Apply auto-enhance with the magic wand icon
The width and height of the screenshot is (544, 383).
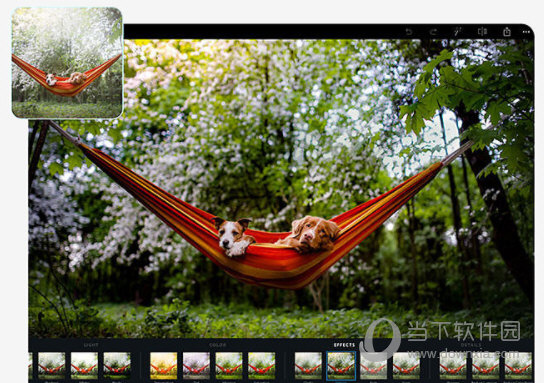click(x=457, y=32)
